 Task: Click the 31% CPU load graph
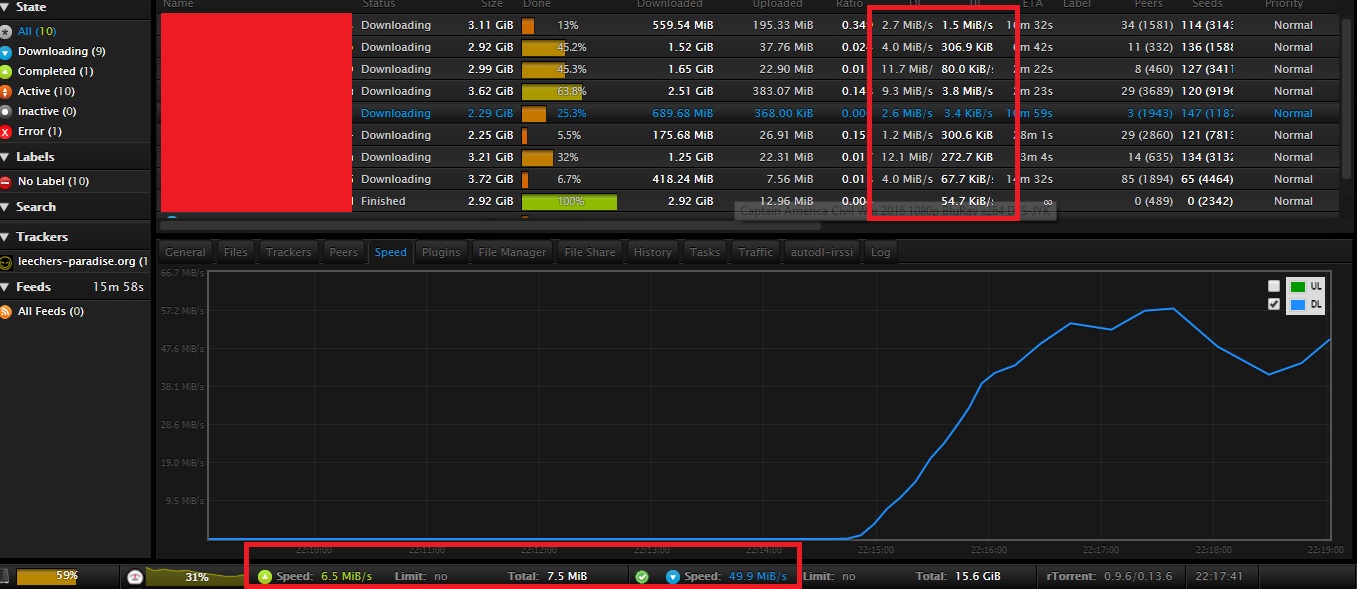pos(196,576)
